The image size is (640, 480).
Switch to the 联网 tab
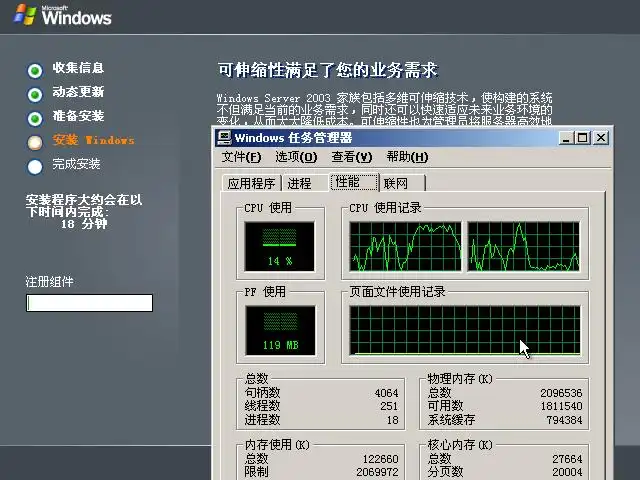402,183
